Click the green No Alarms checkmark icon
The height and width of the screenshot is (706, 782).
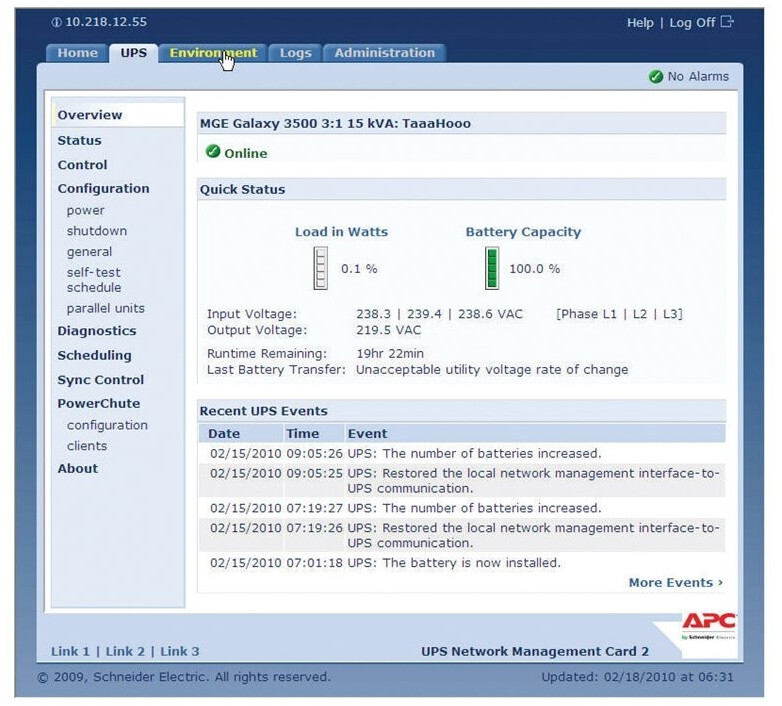tap(656, 77)
